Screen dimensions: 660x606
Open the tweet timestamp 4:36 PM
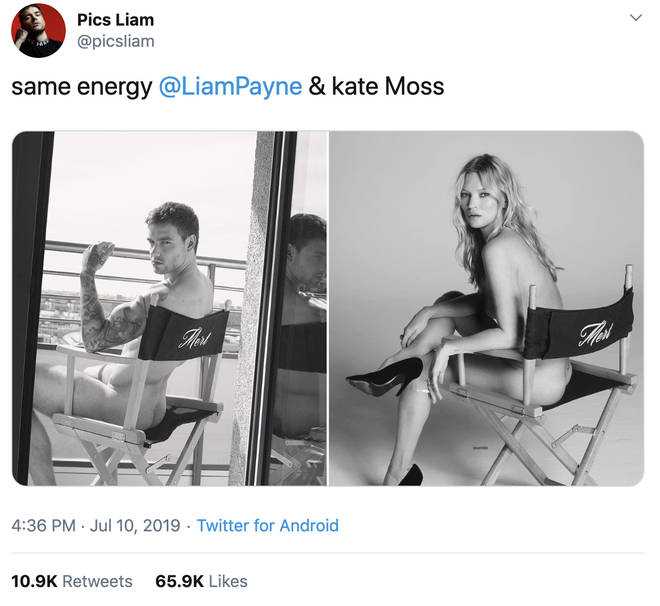pyautogui.click(x=43, y=526)
